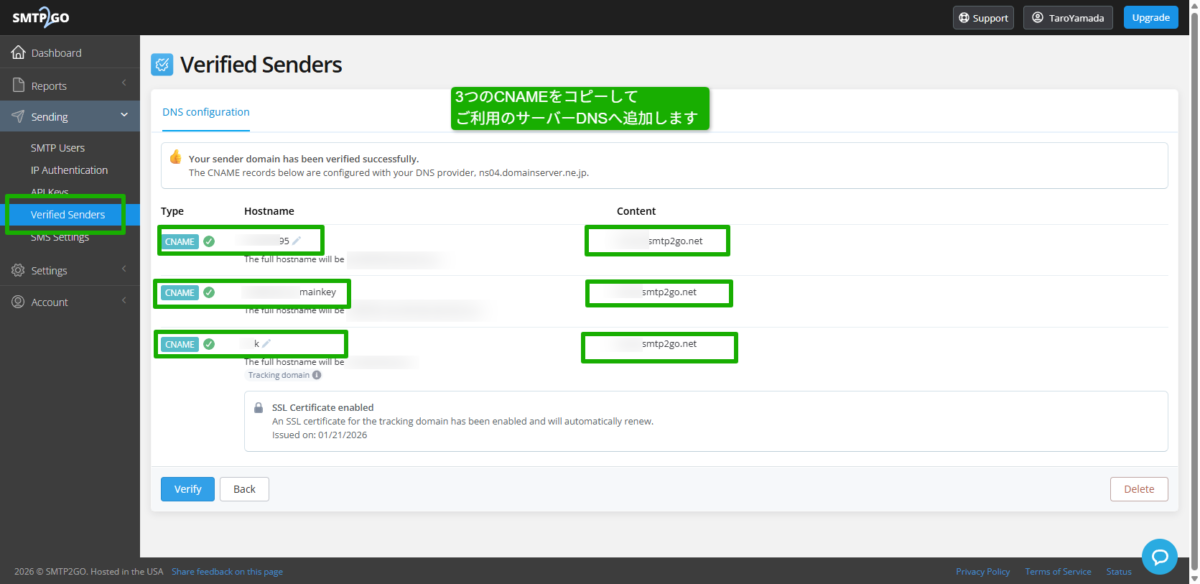Click the Verified Senders page header icon
This screenshot has height=584, width=1200.
click(161, 65)
